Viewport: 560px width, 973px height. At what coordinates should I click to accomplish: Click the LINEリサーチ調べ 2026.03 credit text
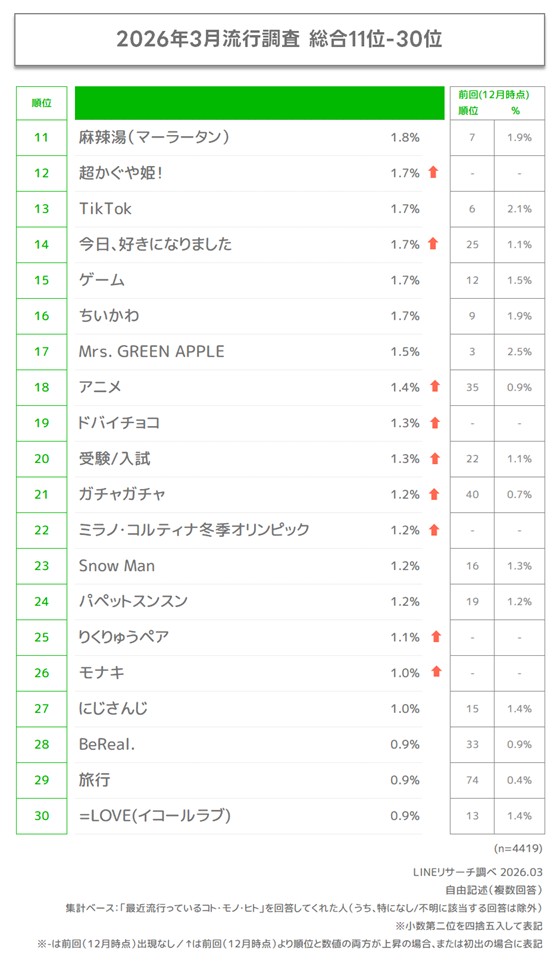coord(477,872)
